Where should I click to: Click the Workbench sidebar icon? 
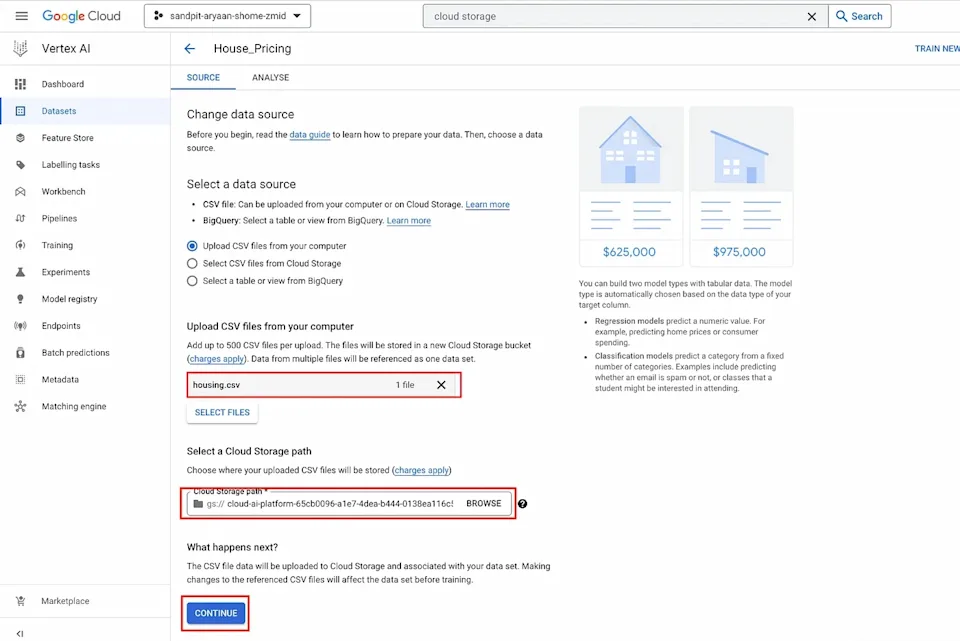pos(20,192)
